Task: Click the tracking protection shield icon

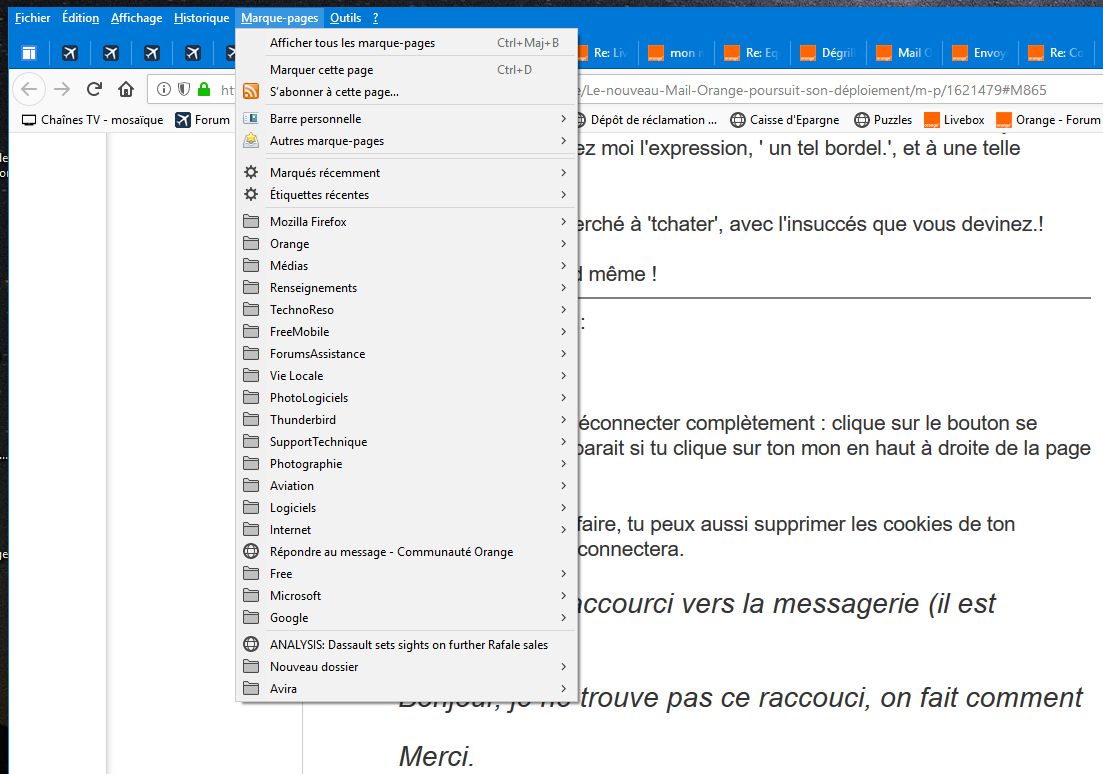Action: tap(184, 89)
